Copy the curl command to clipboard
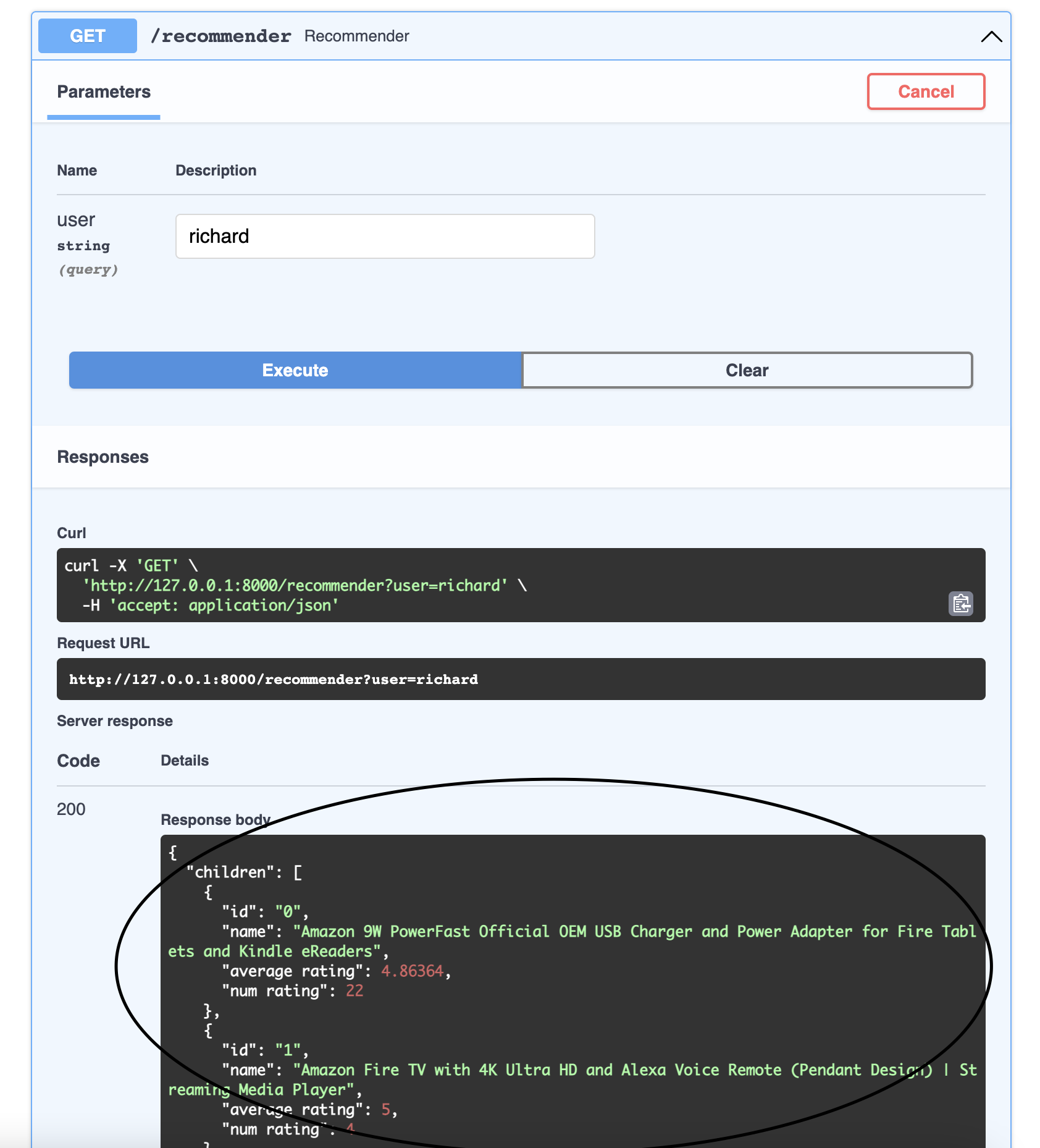This screenshot has height=1148, width=1040. [x=960, y=604]
